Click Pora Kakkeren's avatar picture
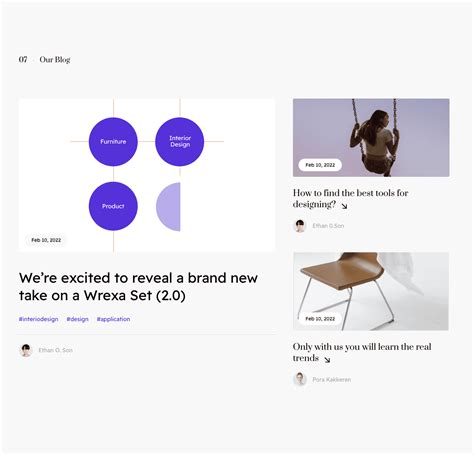This screenshot has height=455, width=474. pyautogui.click(x=300, y=379)
